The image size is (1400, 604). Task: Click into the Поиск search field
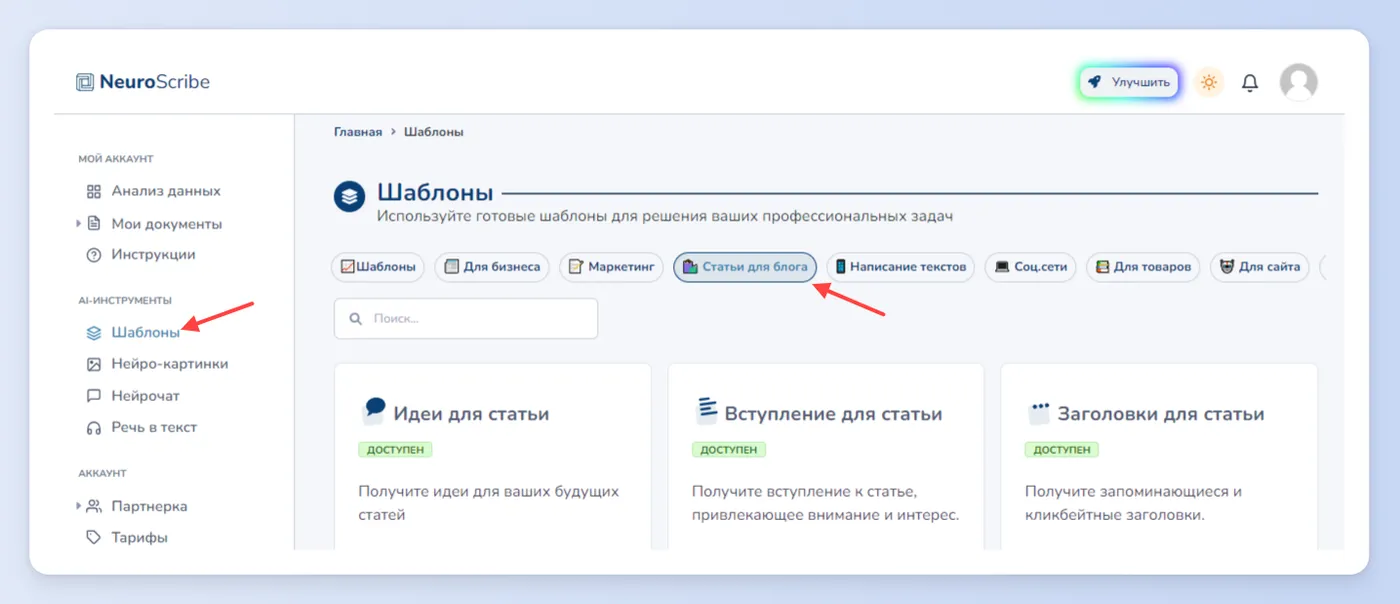466,319
